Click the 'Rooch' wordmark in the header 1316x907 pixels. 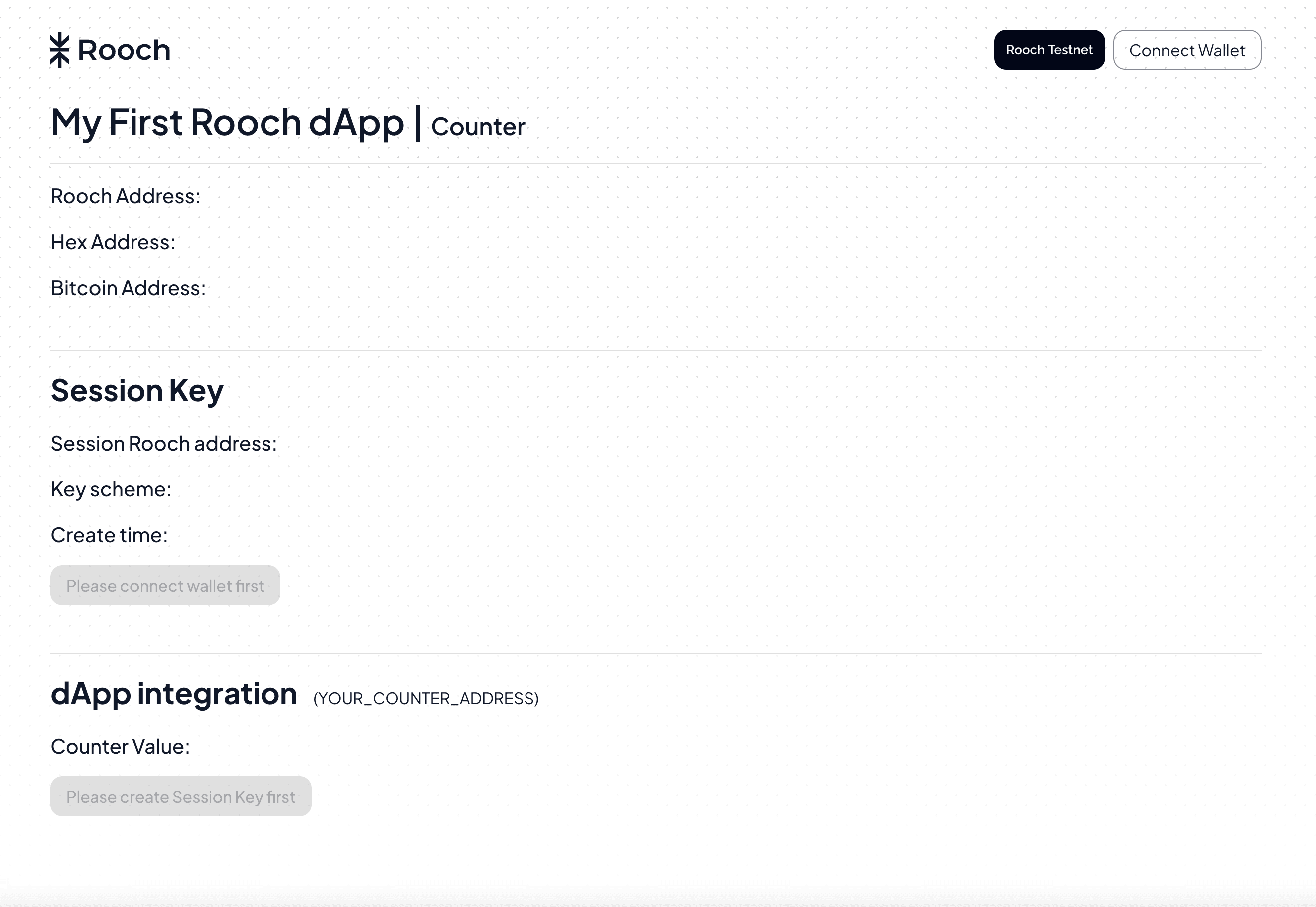124,50
